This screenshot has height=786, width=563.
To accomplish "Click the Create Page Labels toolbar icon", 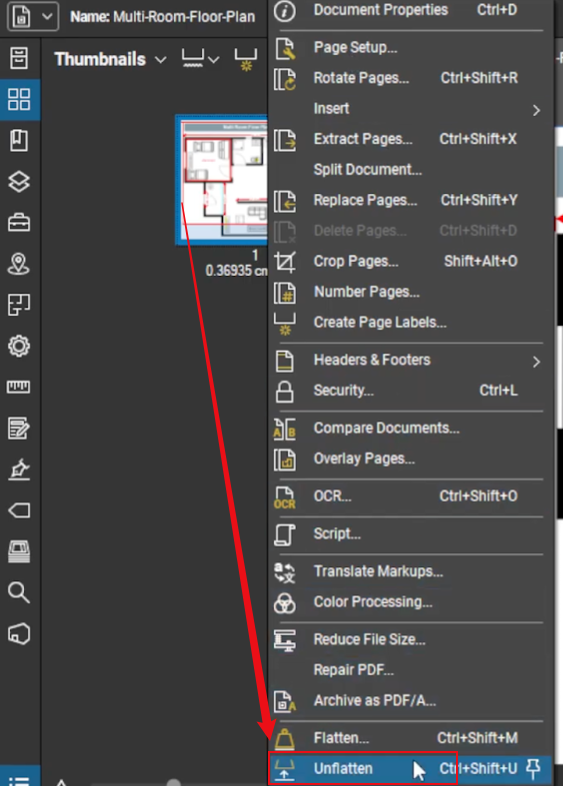I will click(246, 60).
